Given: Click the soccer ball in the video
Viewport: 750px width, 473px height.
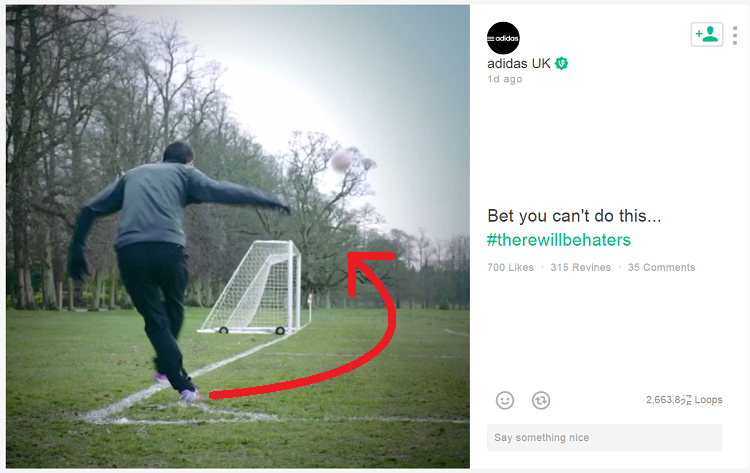Looking at the screenshot, I should click(x=342, y=161).
